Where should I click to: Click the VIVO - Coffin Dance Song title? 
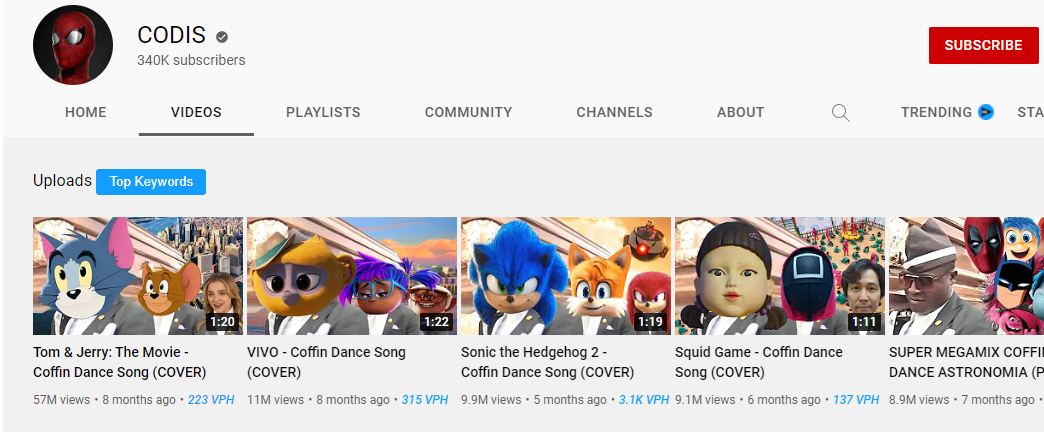(x=326, y=362)
